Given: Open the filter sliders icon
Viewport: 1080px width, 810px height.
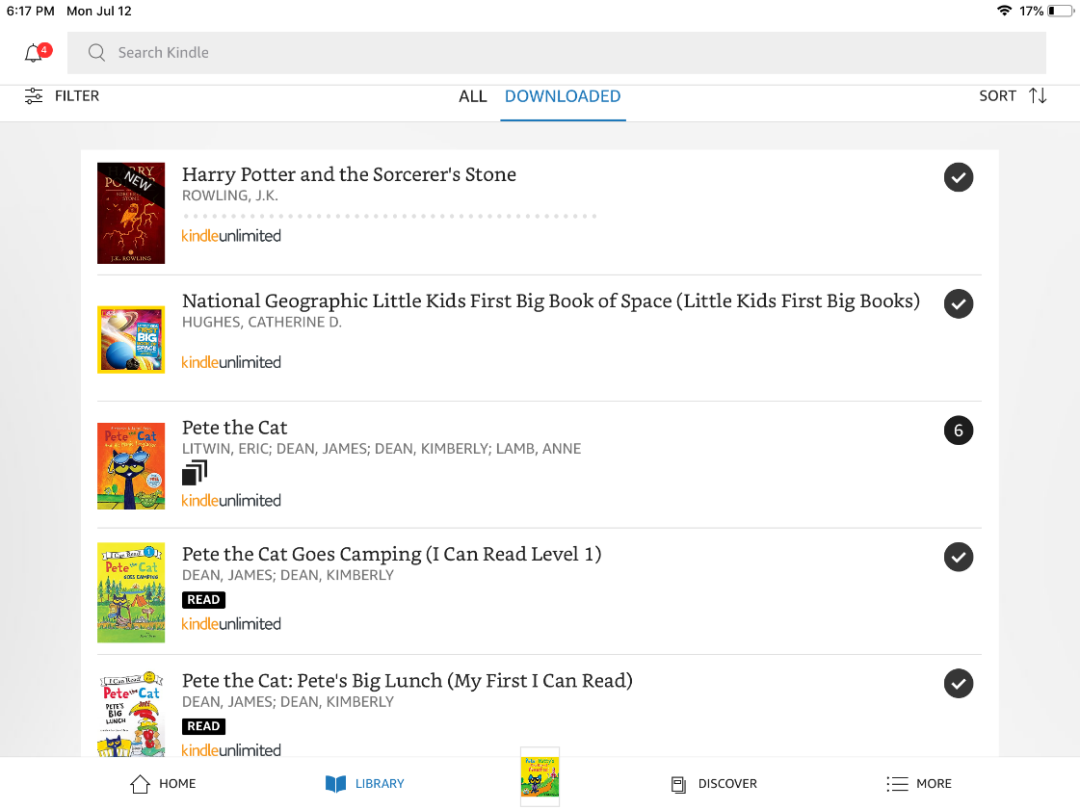Looking at the screenshot, I should tap(33, 96).
